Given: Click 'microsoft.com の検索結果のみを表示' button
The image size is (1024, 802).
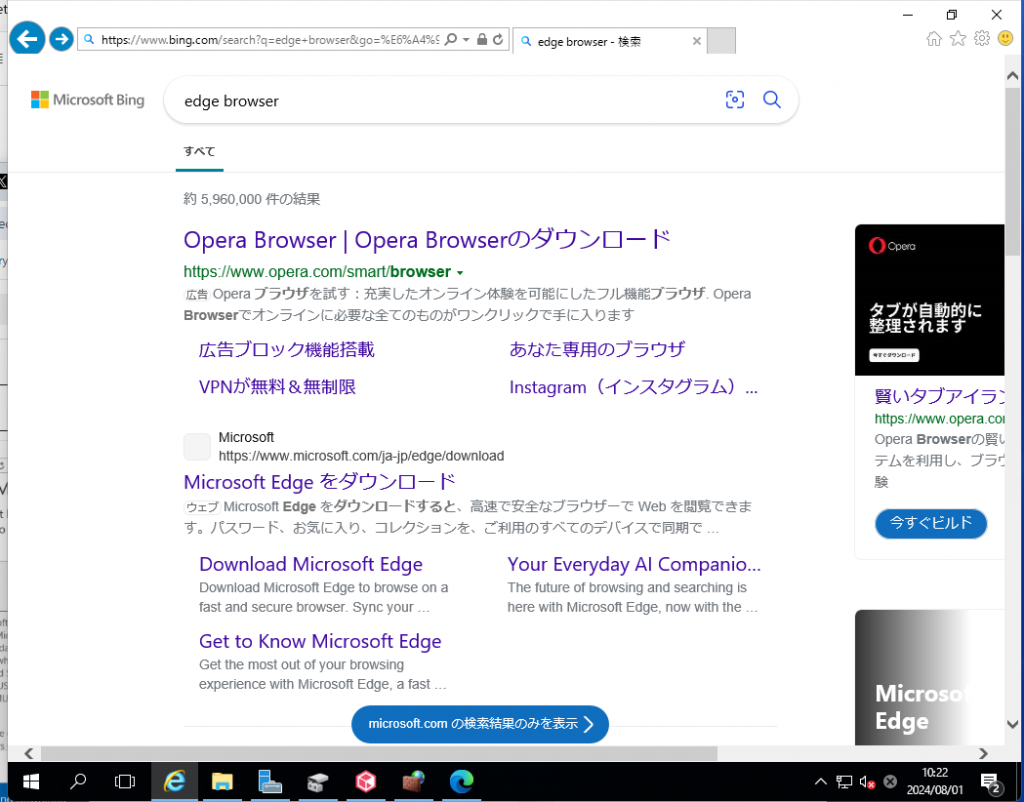Looking at the screenshot, I should [480, 724].
